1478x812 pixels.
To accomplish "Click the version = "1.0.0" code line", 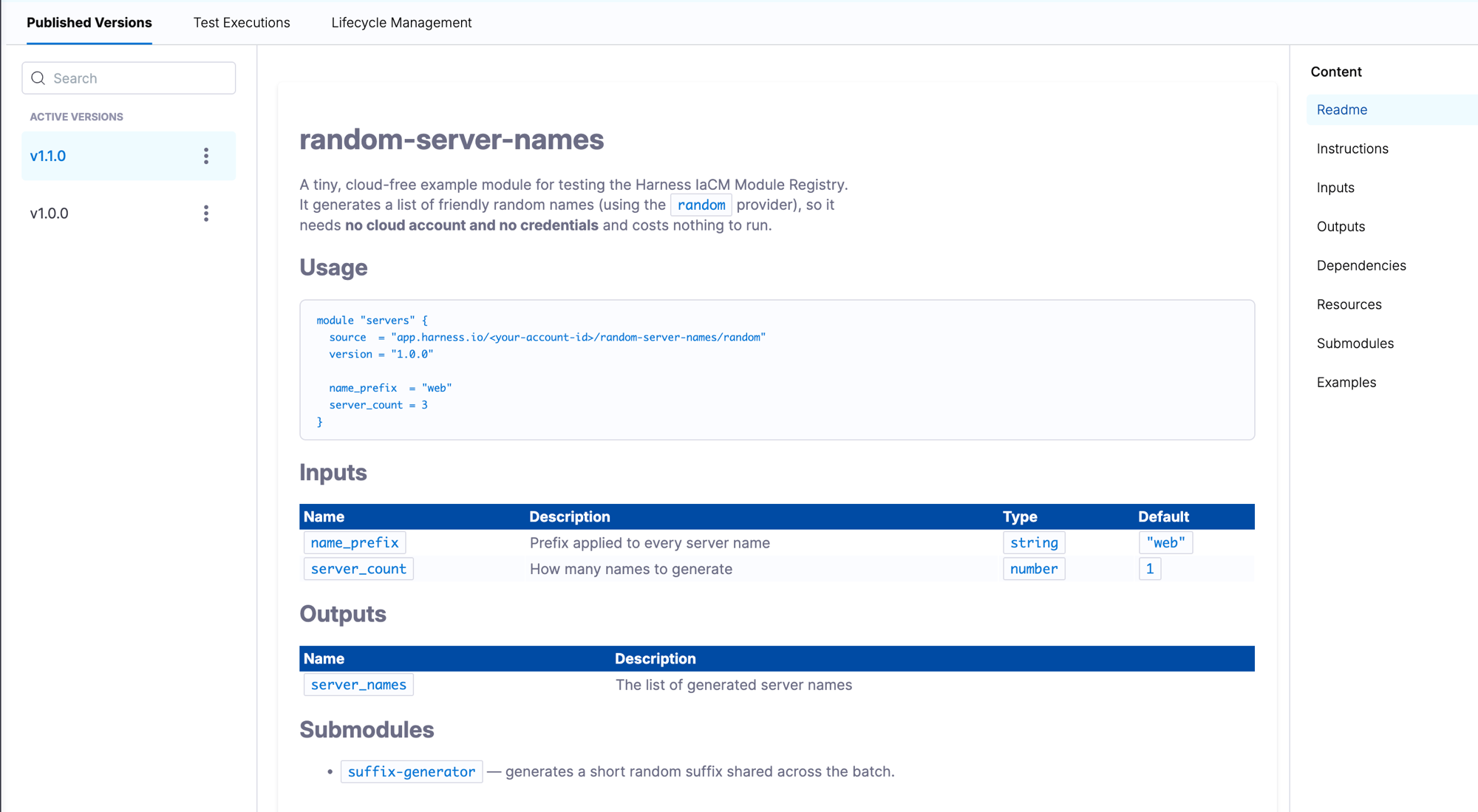I will tap(381, 354).
